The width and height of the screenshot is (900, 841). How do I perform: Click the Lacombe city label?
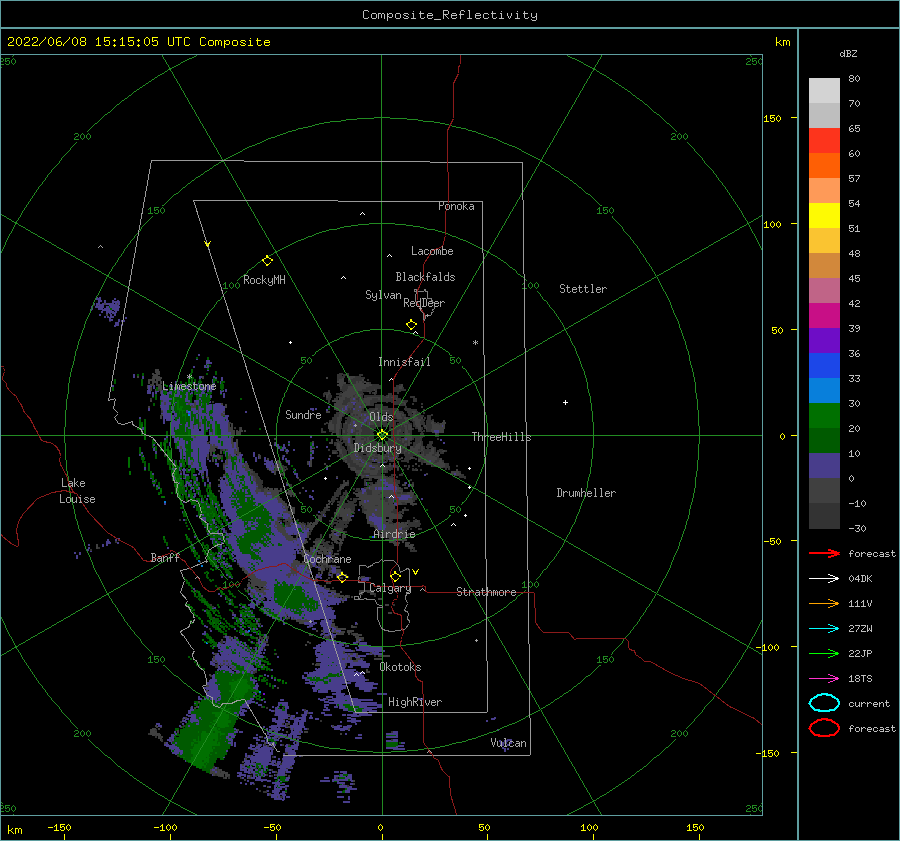point(432,251)
